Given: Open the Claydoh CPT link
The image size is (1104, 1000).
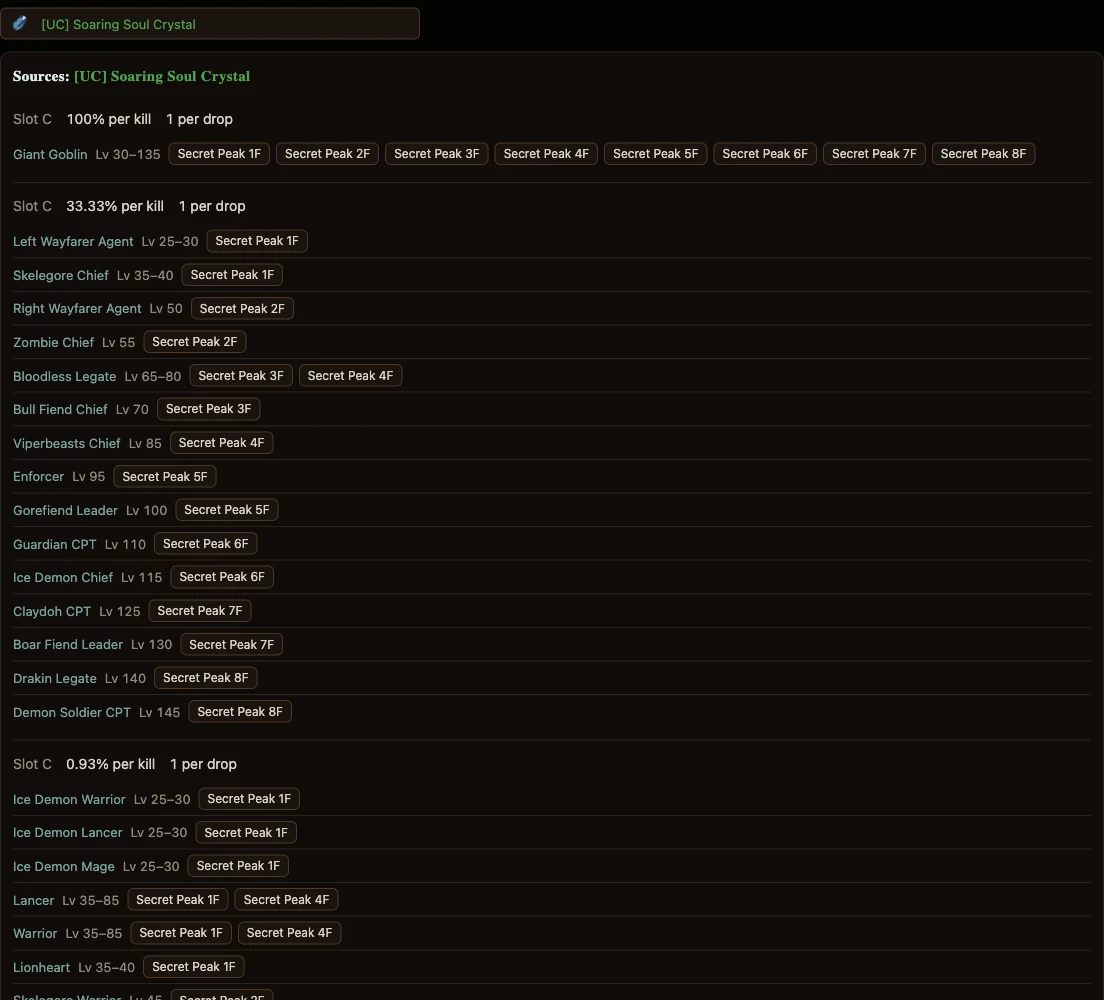Looking at the screenshot, I should (52, 611).
